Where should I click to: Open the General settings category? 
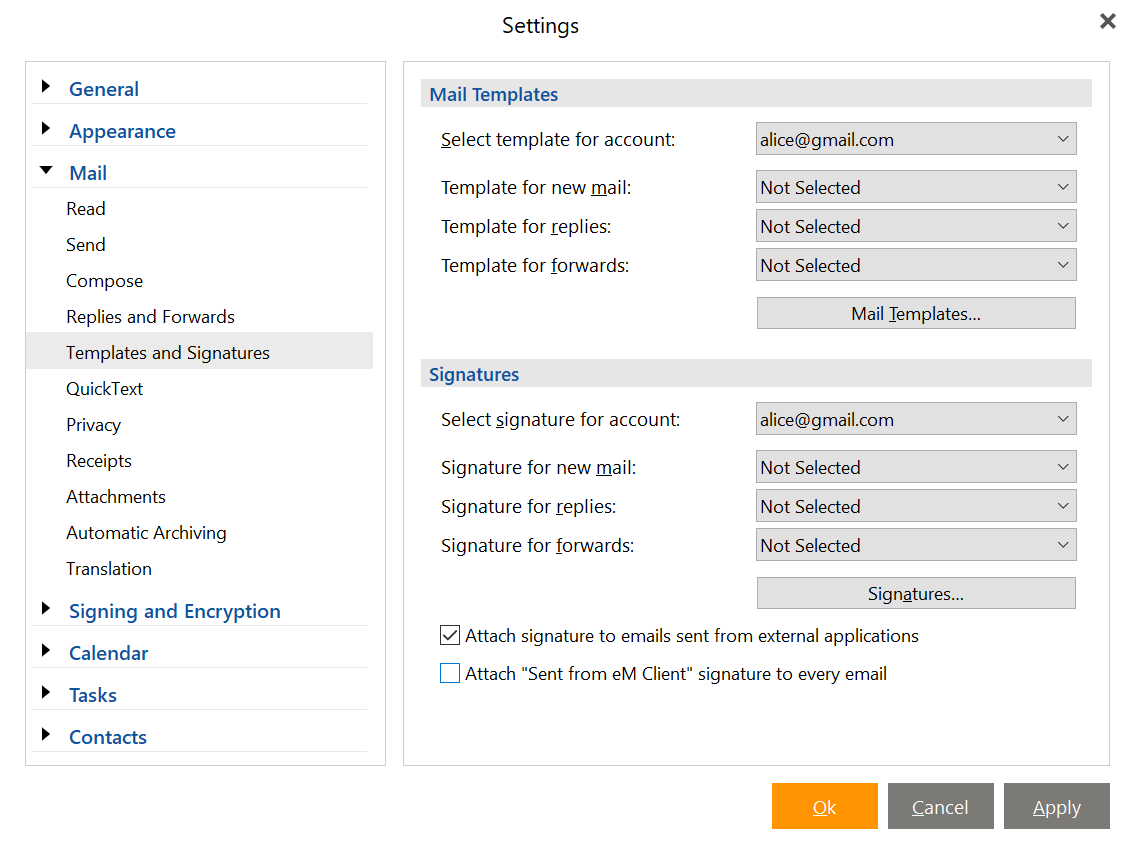tap(104, 89)
